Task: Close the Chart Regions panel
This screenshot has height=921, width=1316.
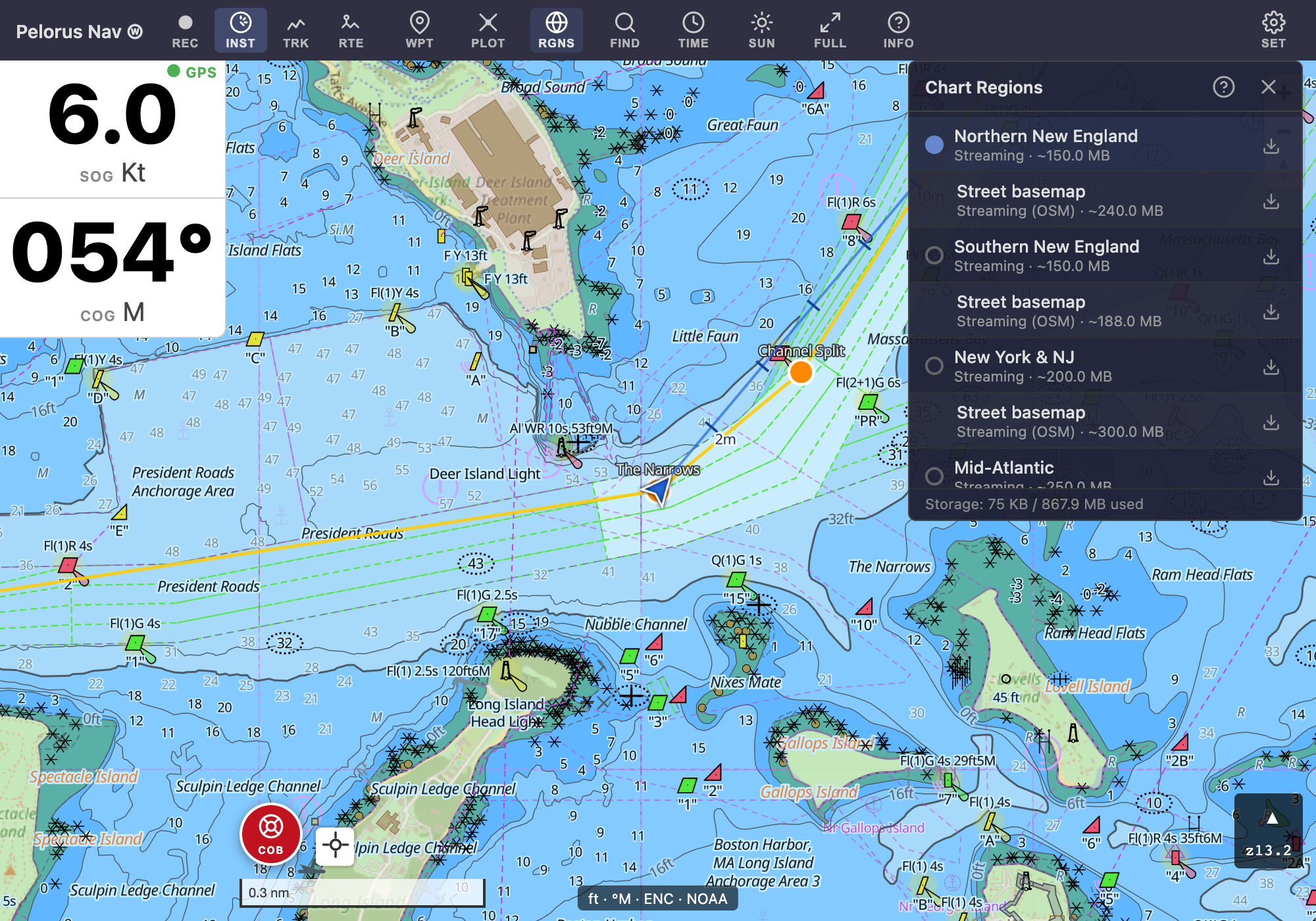Action: tap(1268, 87)
